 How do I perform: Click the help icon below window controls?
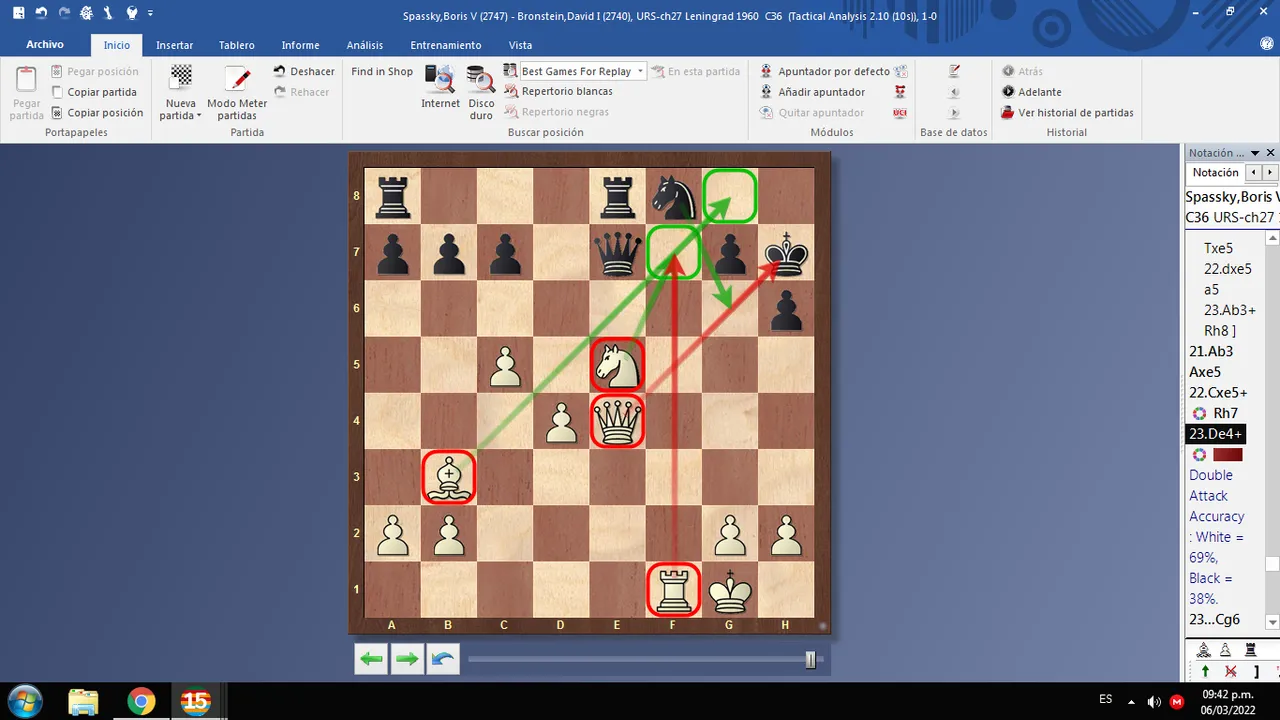click(x=1265, y=45)
